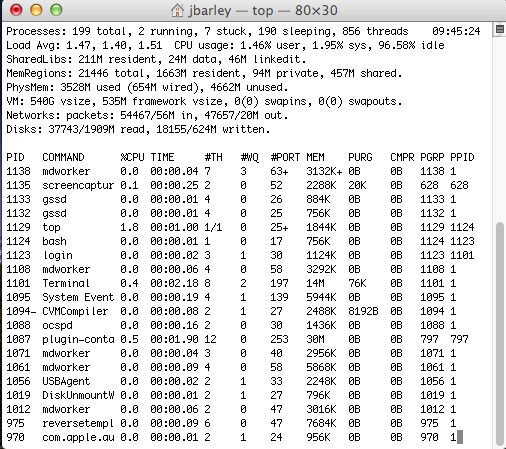Click the MEM column header
Viewport: 506px width, 449px height.
315,157
